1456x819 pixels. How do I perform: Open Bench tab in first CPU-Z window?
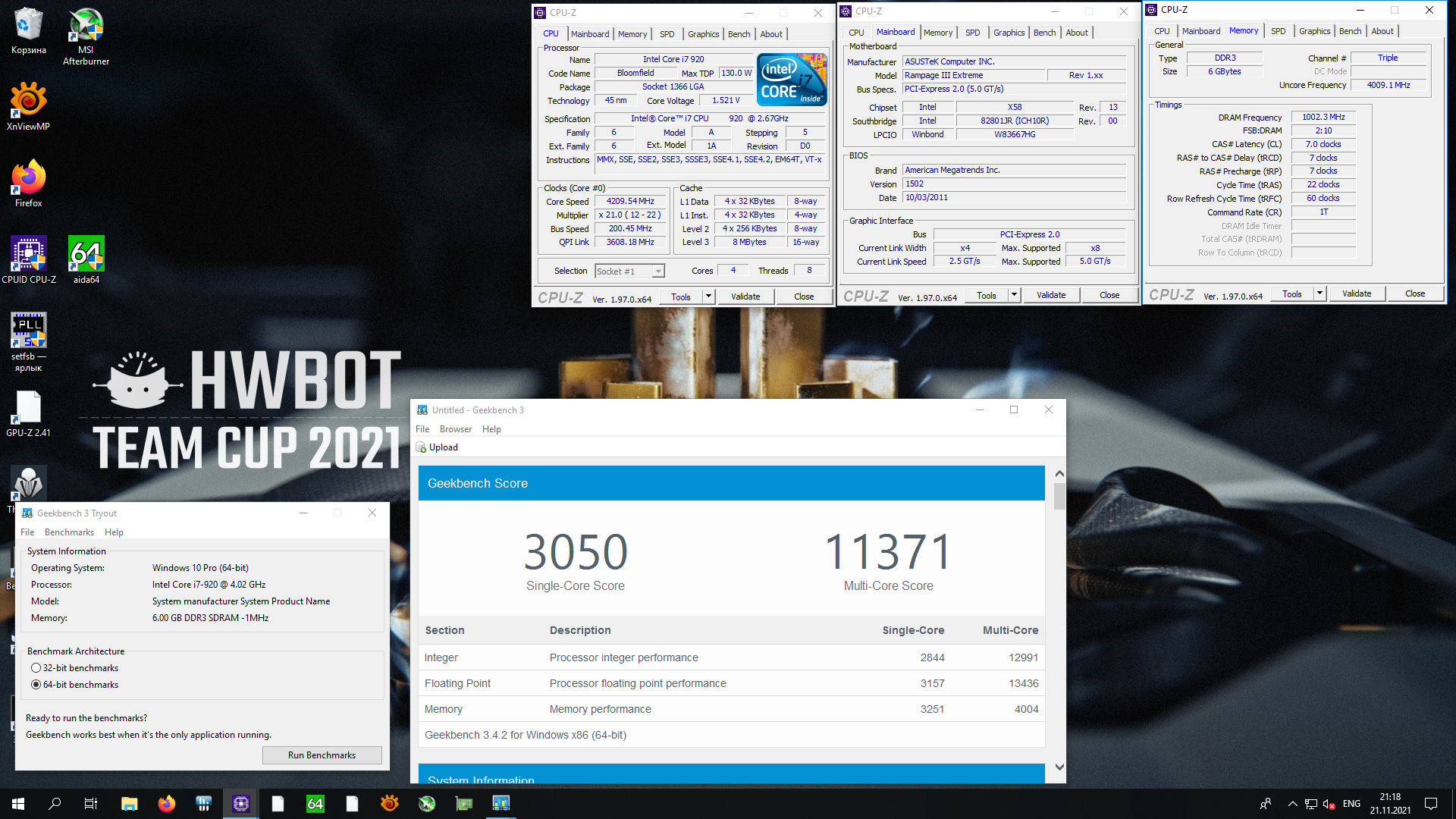(x=739, y=34)
